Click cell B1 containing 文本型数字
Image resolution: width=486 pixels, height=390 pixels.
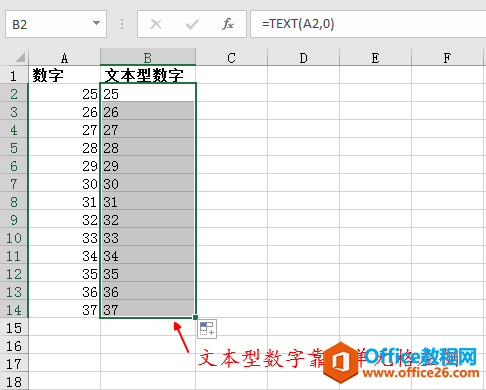point(148,75)
